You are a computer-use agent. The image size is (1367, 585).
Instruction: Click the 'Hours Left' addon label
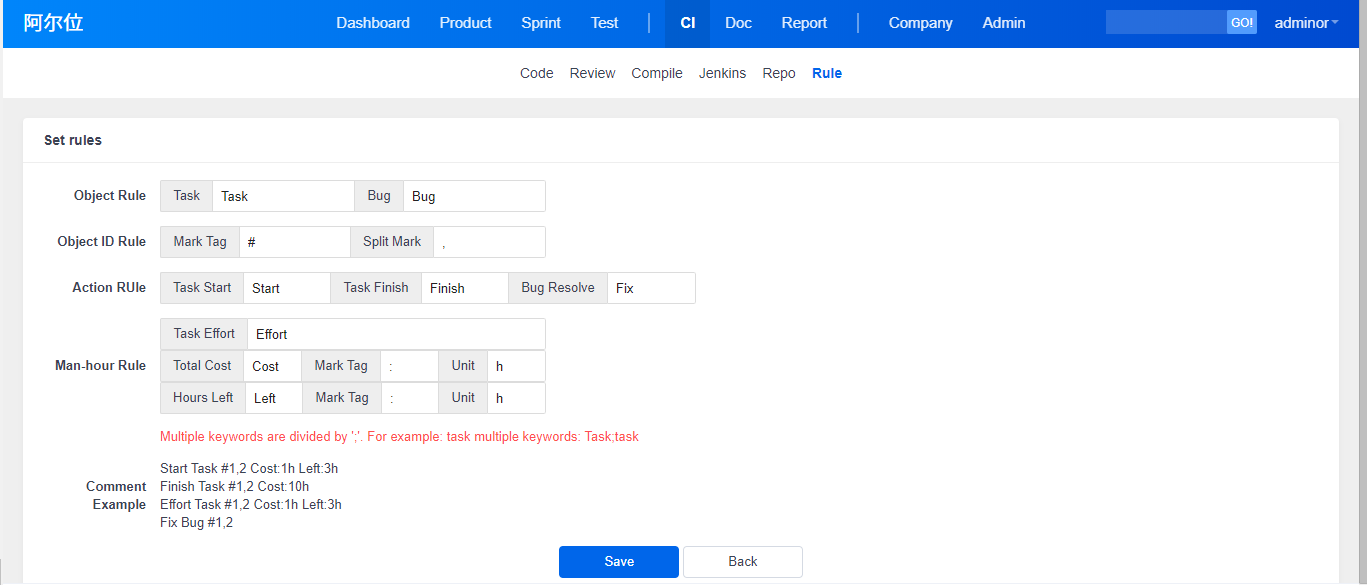[x=203, y=398]
